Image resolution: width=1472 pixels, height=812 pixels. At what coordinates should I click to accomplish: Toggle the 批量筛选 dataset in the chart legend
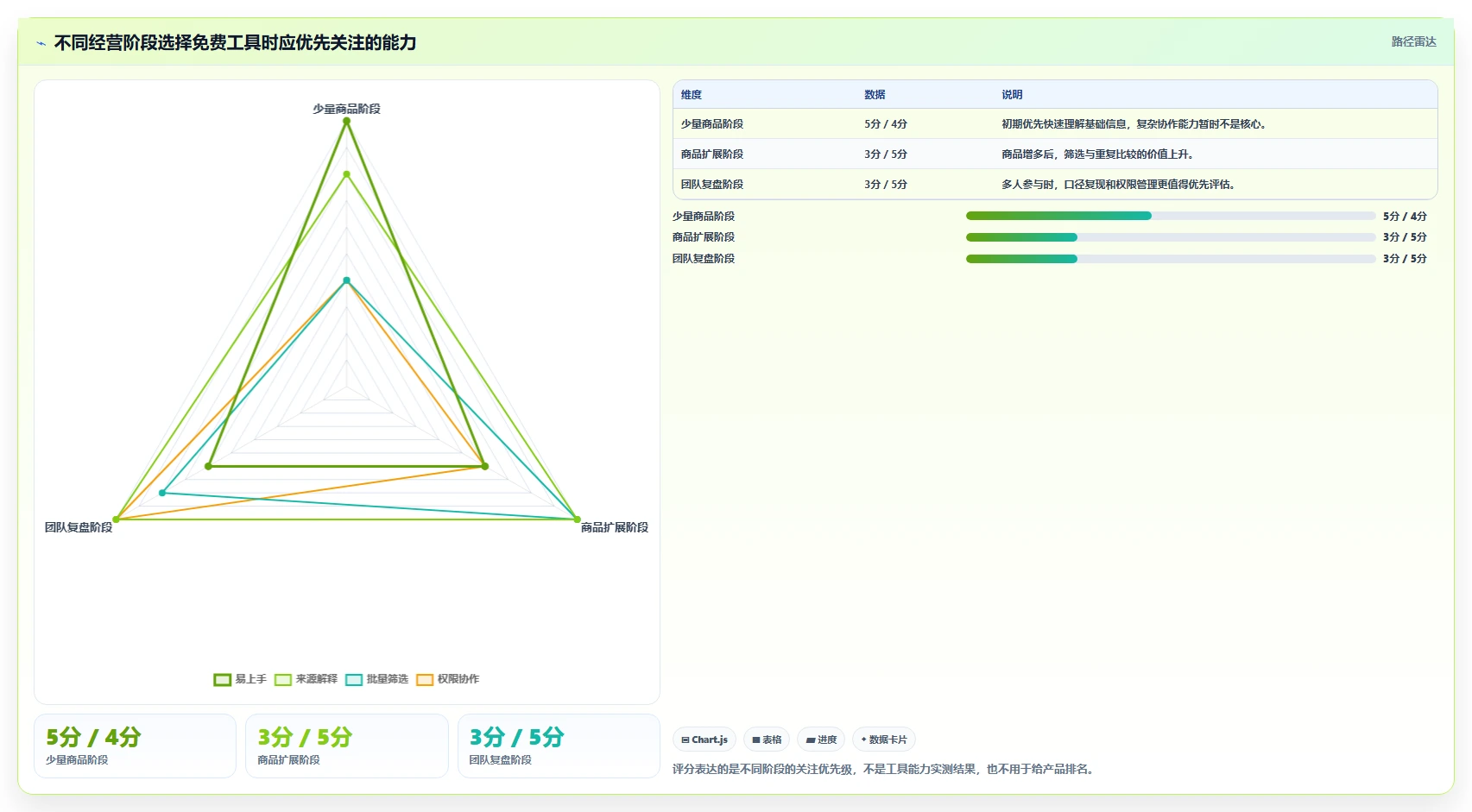pos(376,679)
